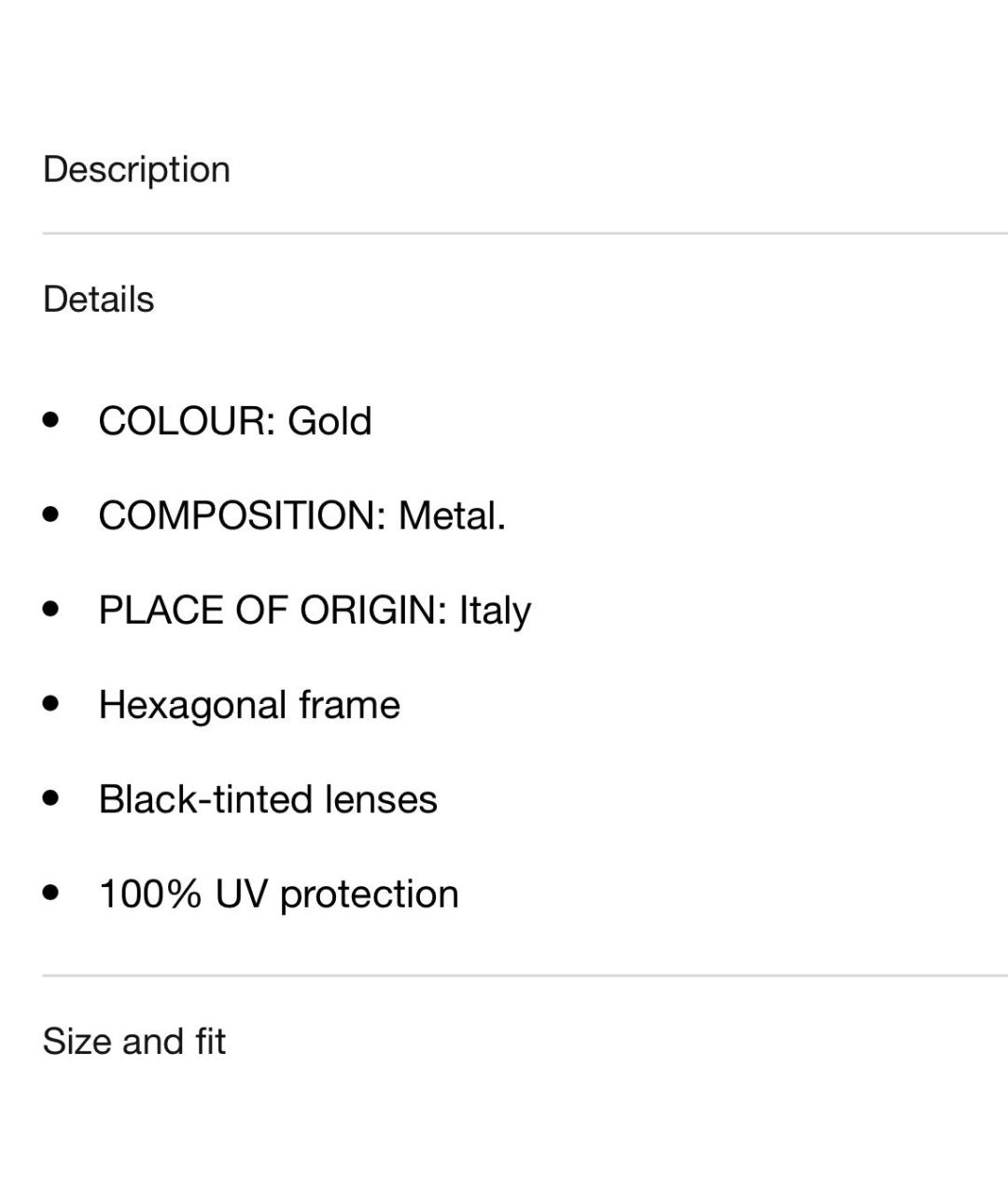This screenshot has height=1195, width=1008.
Task: Click the bullet beside COMPOSITION: Metal
Action: (51, 514)
